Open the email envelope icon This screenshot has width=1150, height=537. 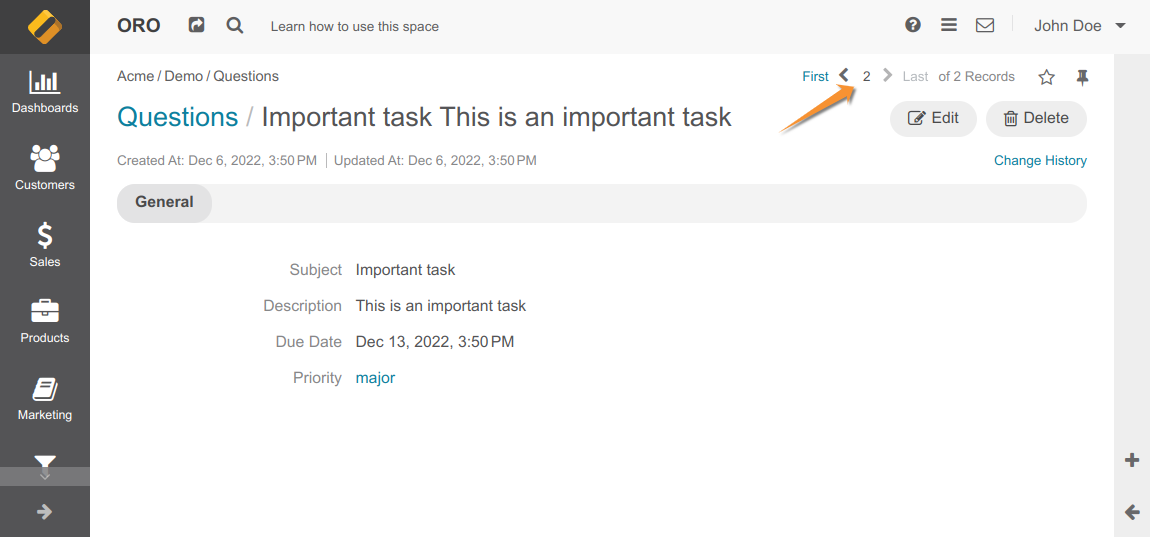(x=985, y=25)
